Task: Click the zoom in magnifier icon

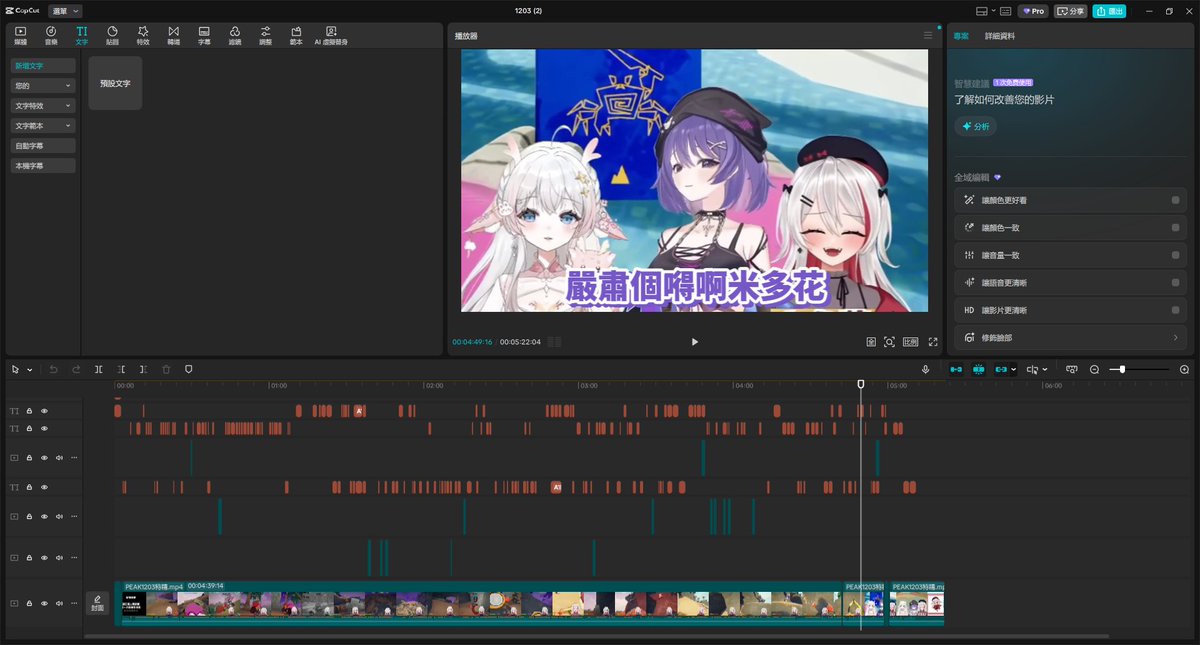Action: coord(1184,369)
